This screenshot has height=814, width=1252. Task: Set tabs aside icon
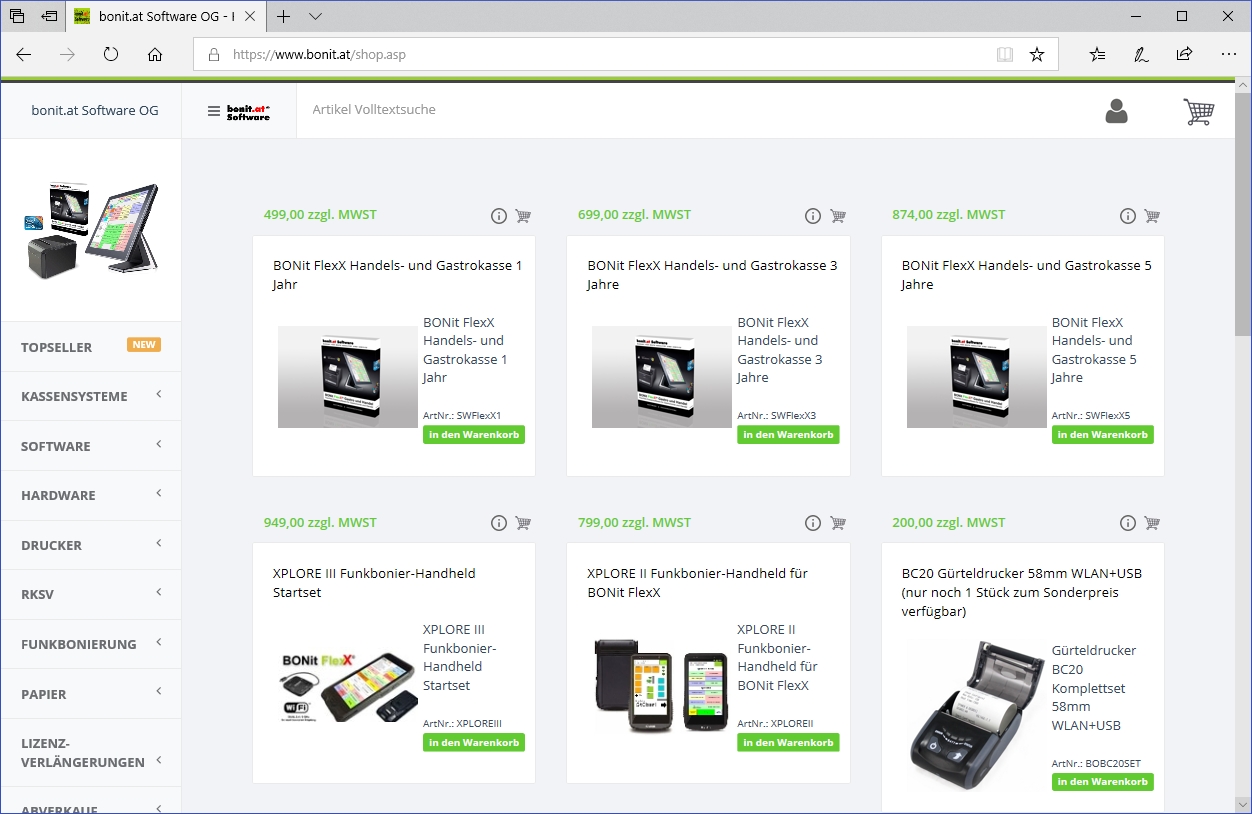pos(49,16)
